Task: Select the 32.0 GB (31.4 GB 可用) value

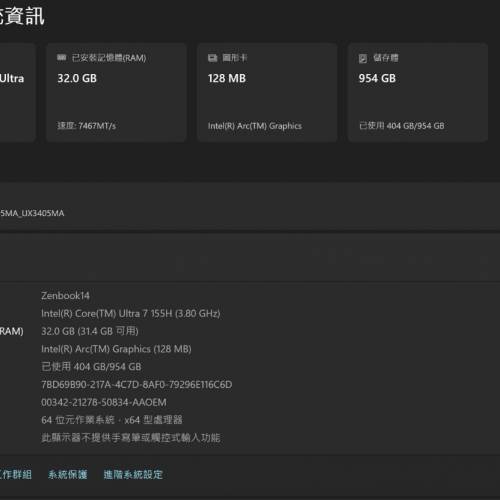Action: (90, 331)
